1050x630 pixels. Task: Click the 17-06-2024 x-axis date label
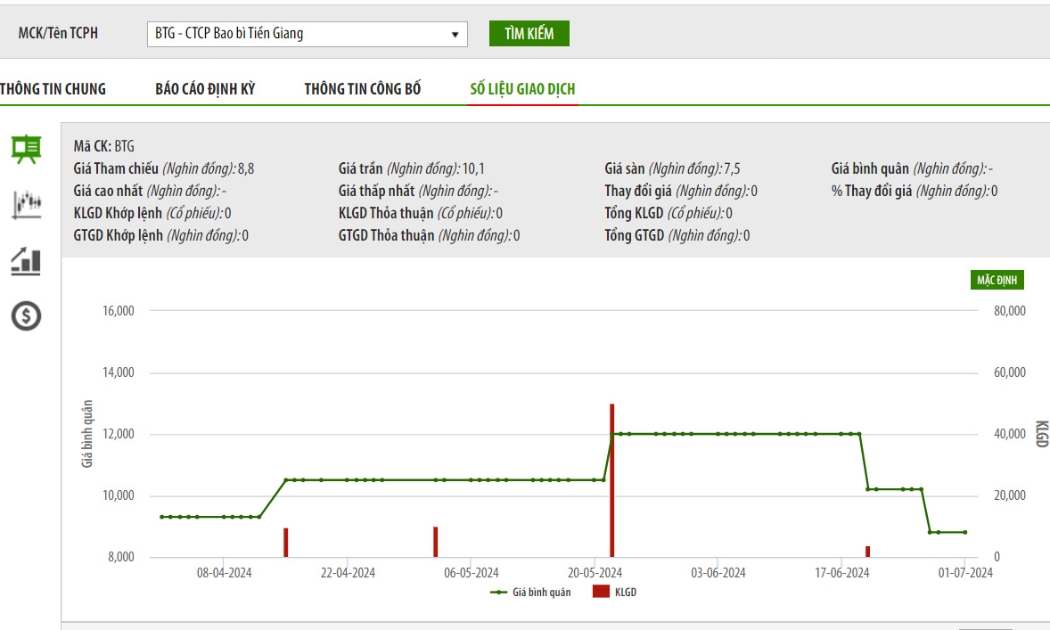[842, 573]
